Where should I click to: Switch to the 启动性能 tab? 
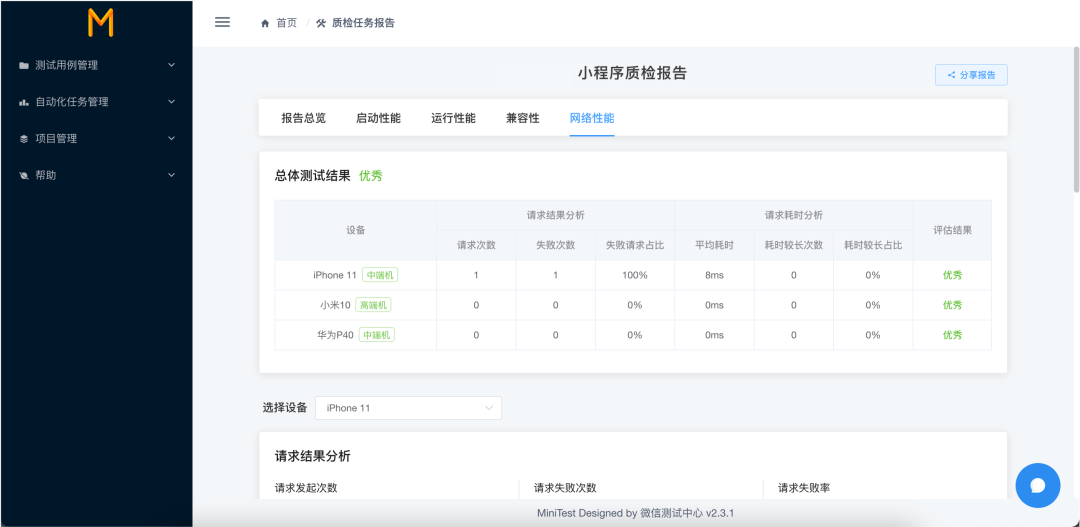pyautogui.click(x=378, y=118)
